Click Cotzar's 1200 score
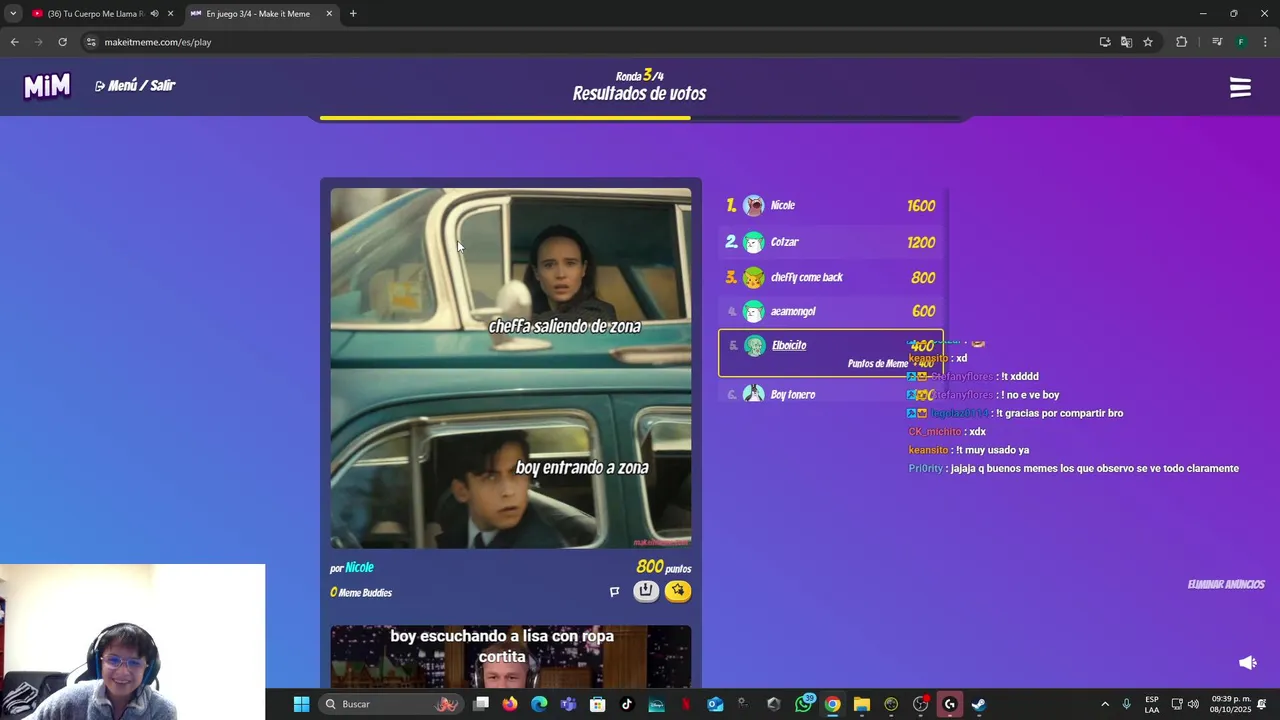This screenshot has width=1280, height=720. coord(921,242)
